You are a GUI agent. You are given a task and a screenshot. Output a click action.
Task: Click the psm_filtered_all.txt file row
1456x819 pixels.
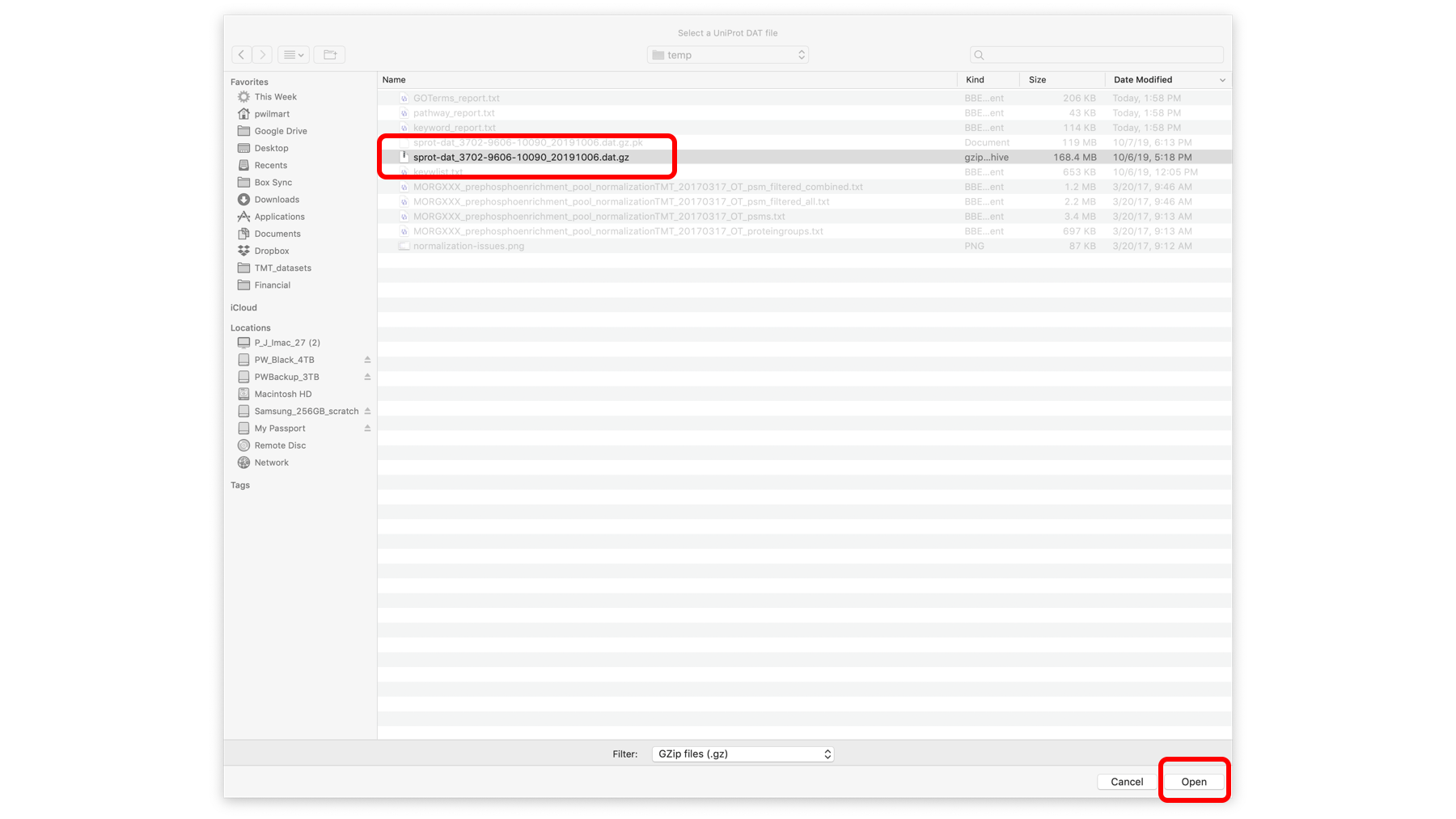tap(805, 201)
